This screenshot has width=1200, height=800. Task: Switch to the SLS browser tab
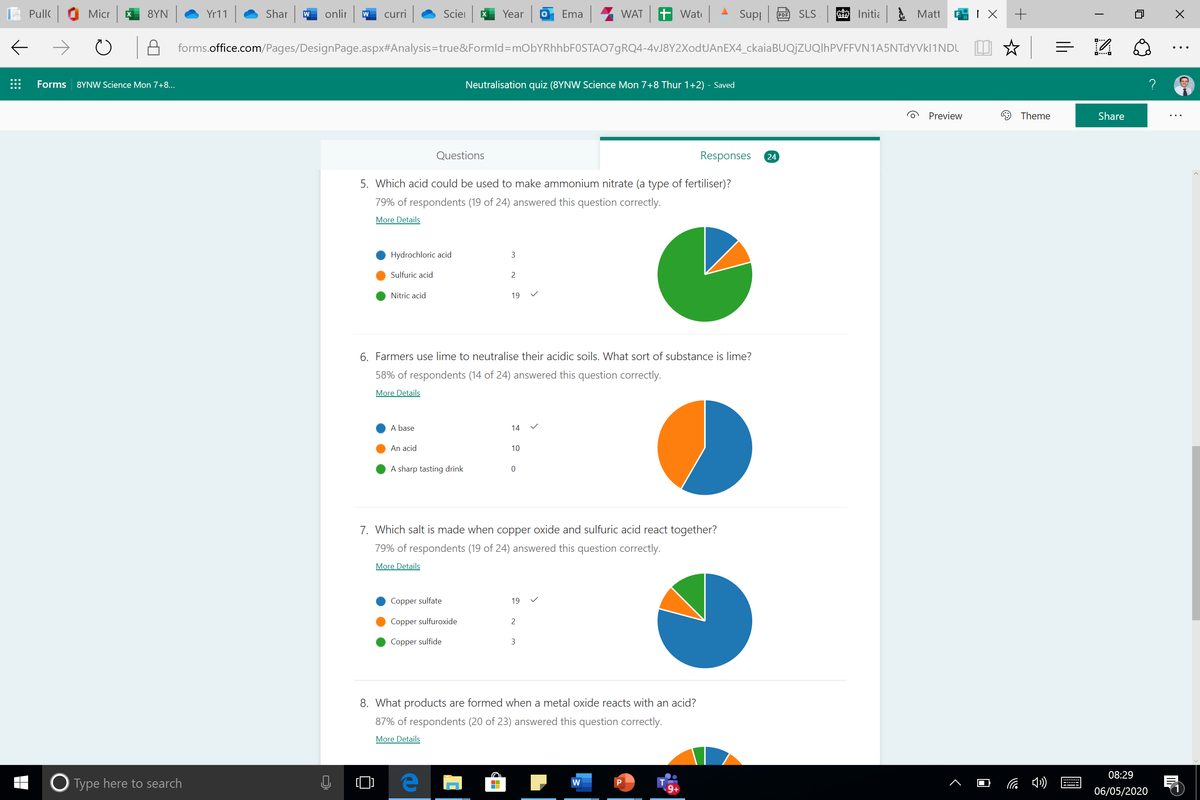(x=797, y=15)
